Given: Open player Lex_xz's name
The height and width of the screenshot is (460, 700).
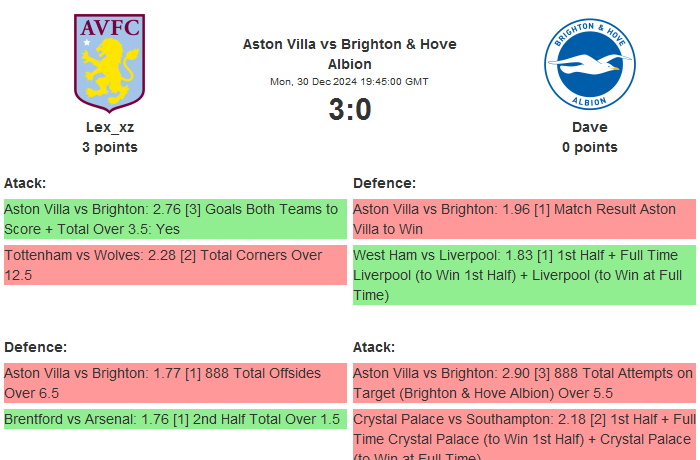Looking at the screenshot, I should pos(110,127).
